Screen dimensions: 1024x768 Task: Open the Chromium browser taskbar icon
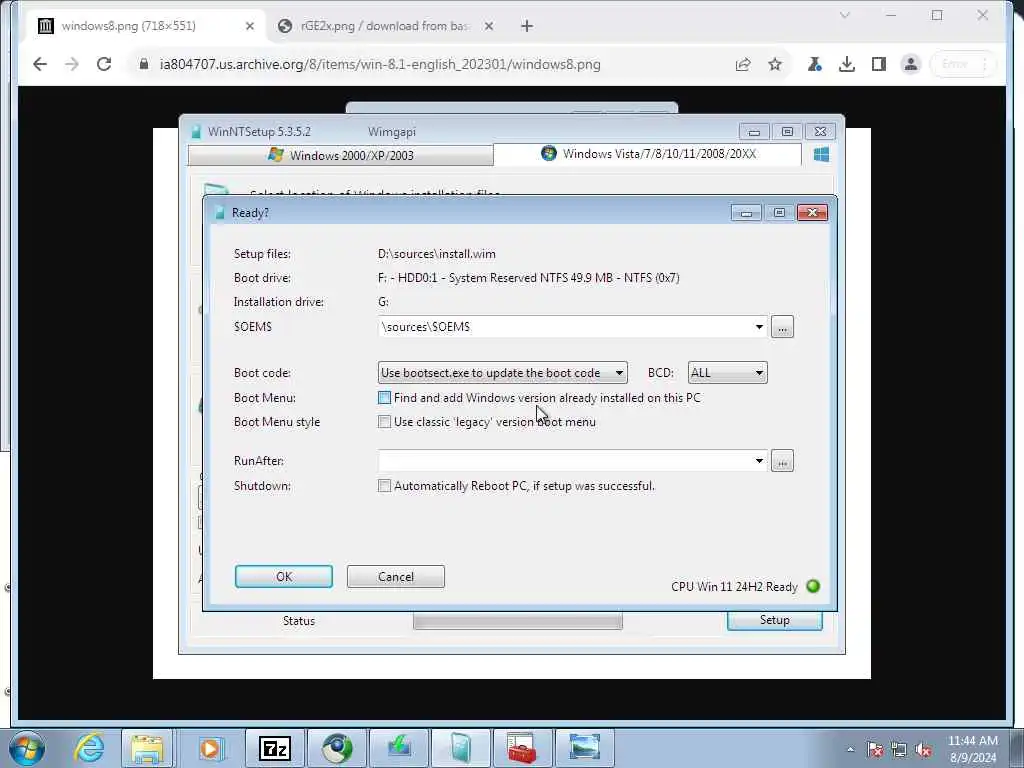pos(337,748)
